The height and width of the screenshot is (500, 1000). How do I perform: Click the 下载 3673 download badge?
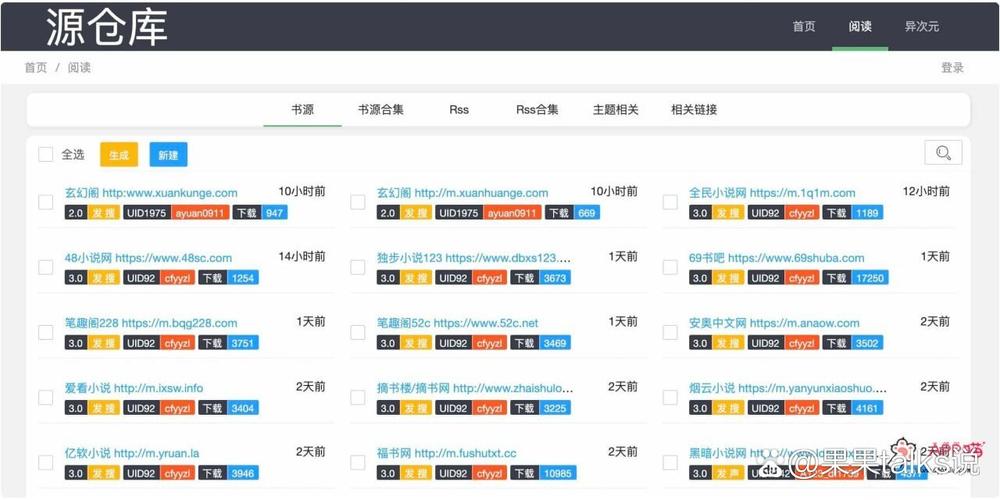pyautogui.click(x=540, y=278)
